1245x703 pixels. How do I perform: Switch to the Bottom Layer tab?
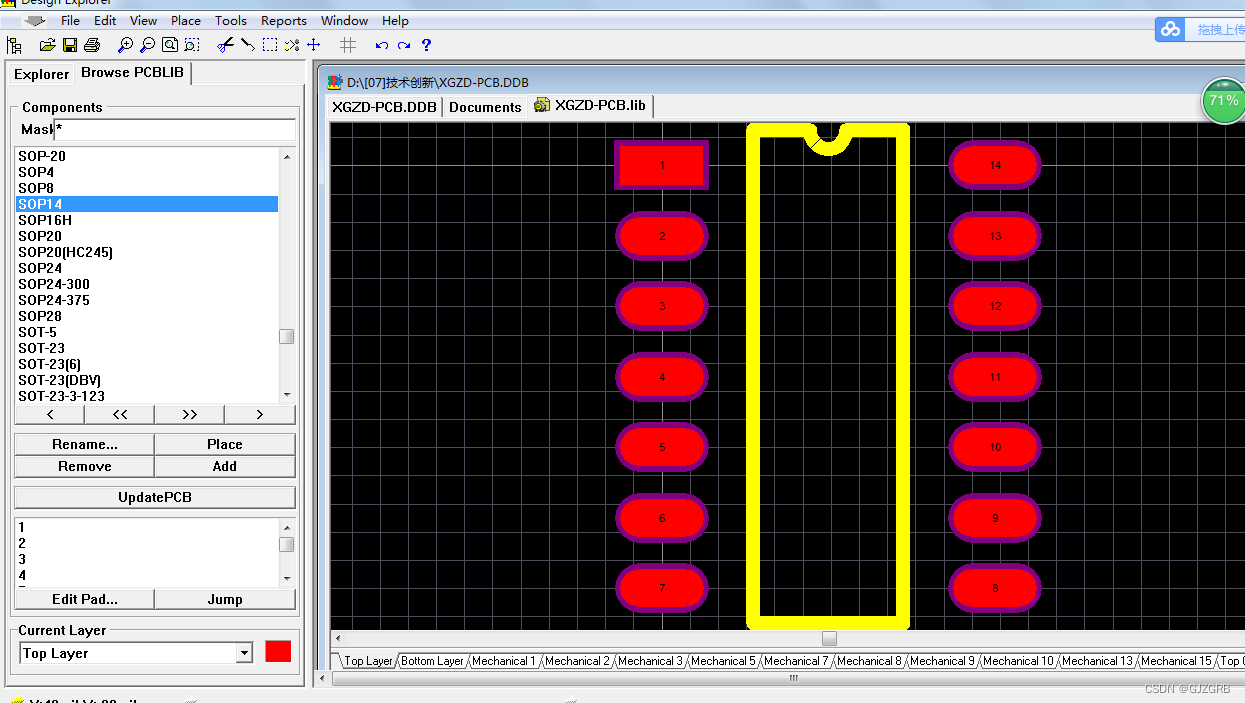tap(432, 660)
